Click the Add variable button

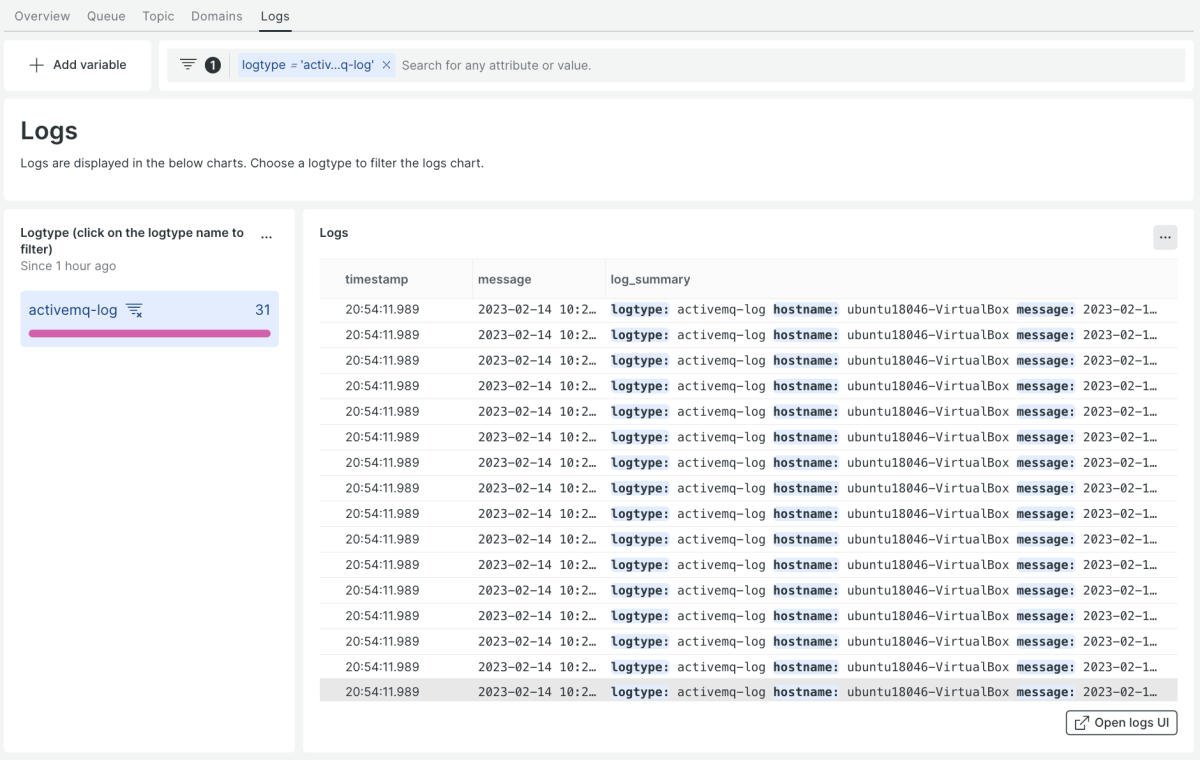click(78, 65)
